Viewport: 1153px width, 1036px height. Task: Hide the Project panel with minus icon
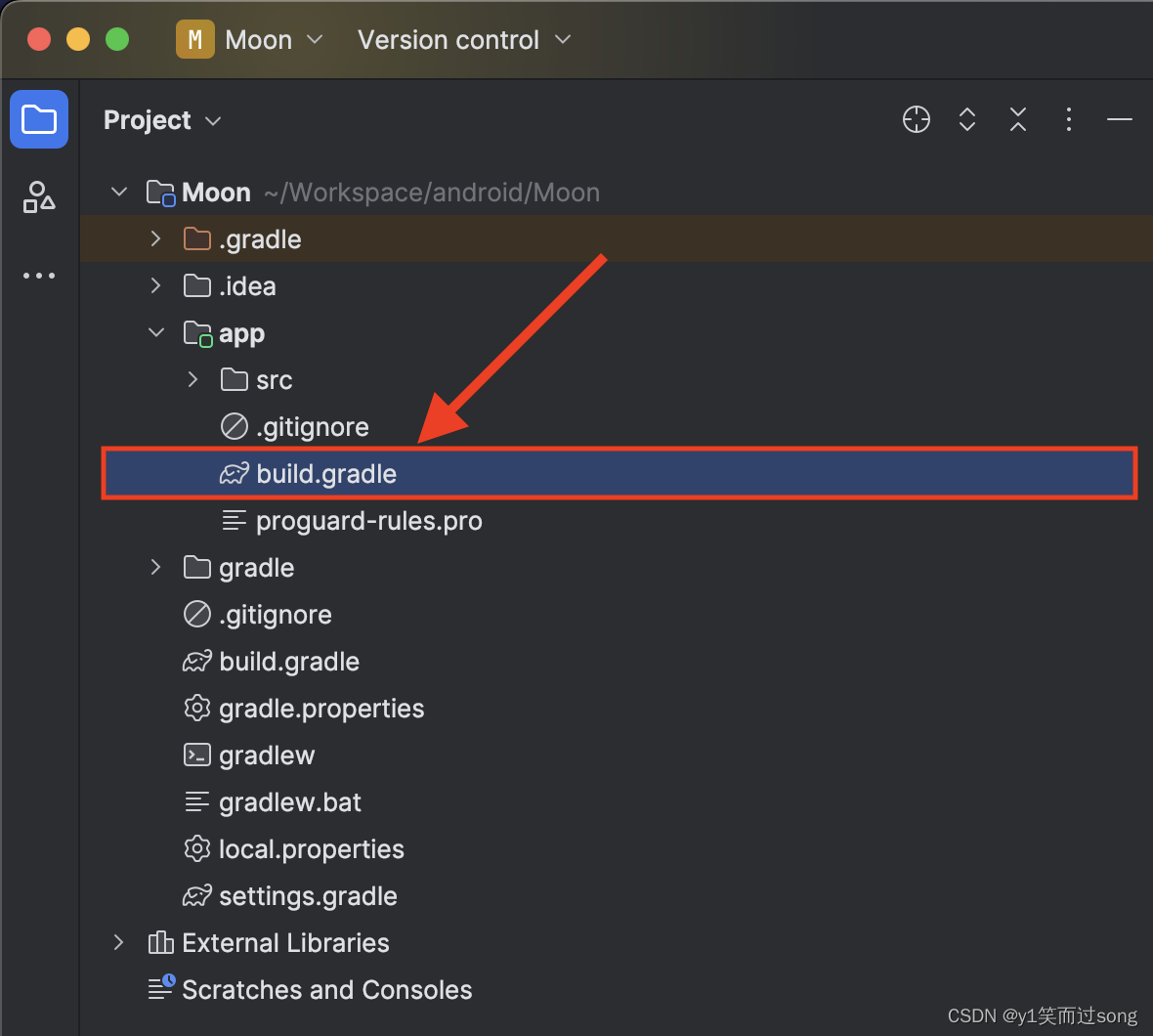pyautogui.click(x=1119, y=119)
